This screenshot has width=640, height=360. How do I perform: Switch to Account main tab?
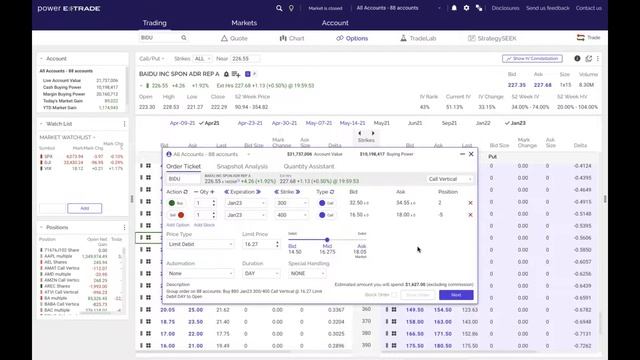tap(335, 23)
